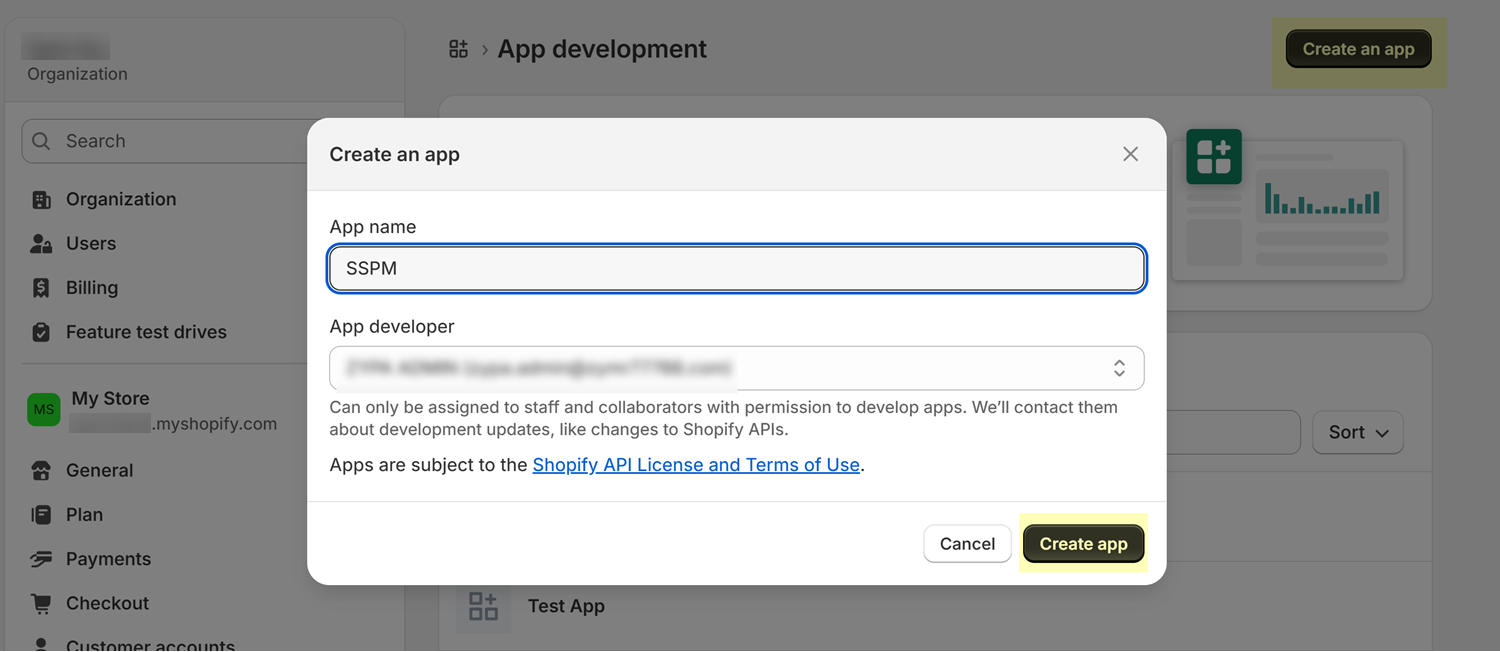The width and height of the screenshot is (1500, 652).
Task: Cancel the app creation dialog
Action: (967, 544)
